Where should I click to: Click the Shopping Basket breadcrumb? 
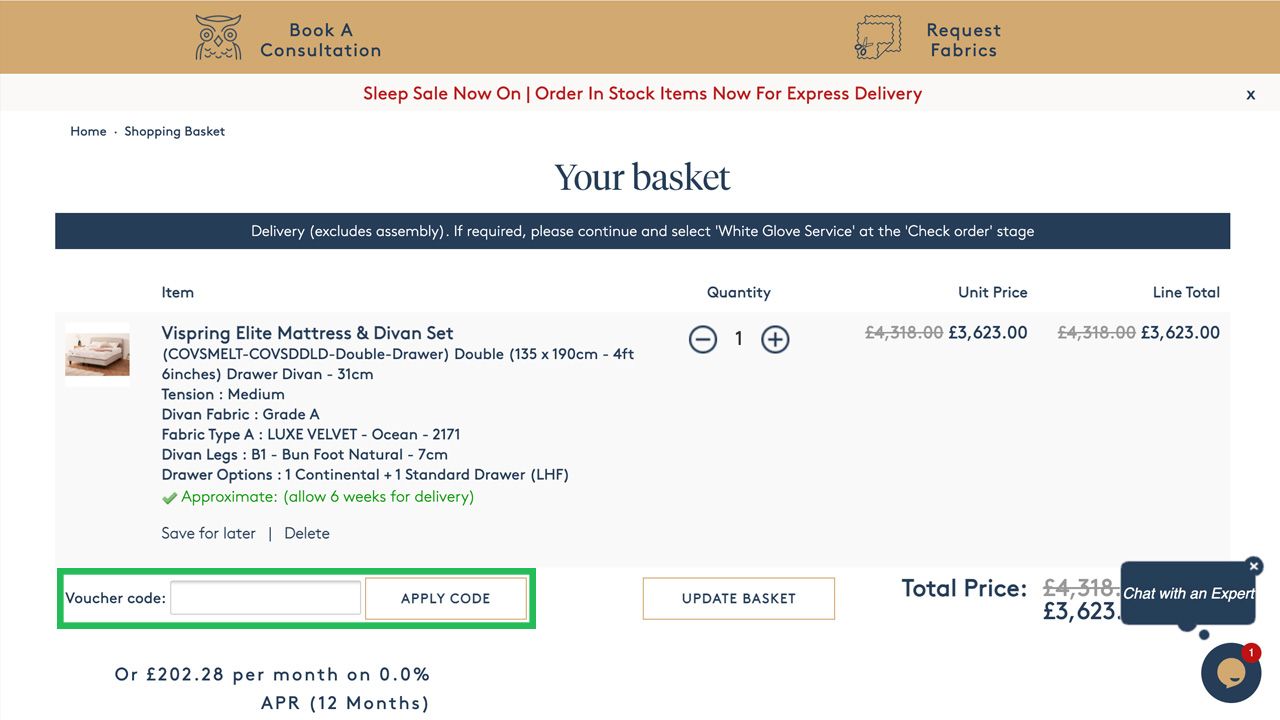[x=174, y=131]
